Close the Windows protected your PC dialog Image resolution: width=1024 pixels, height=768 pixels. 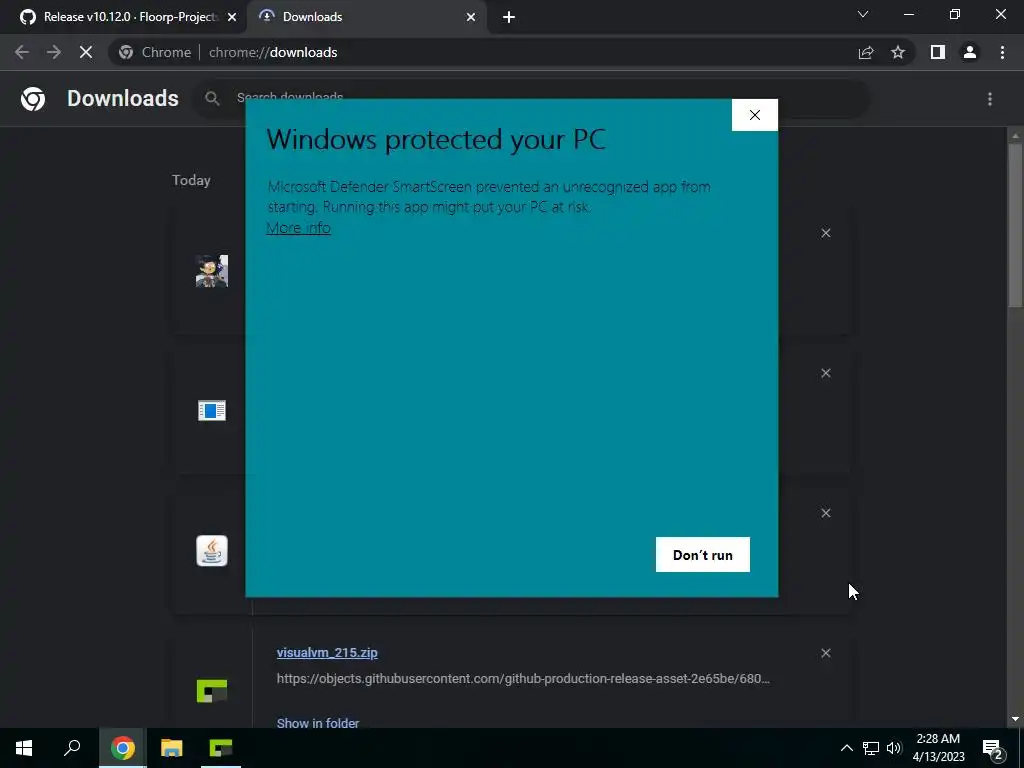pos(754,115)
